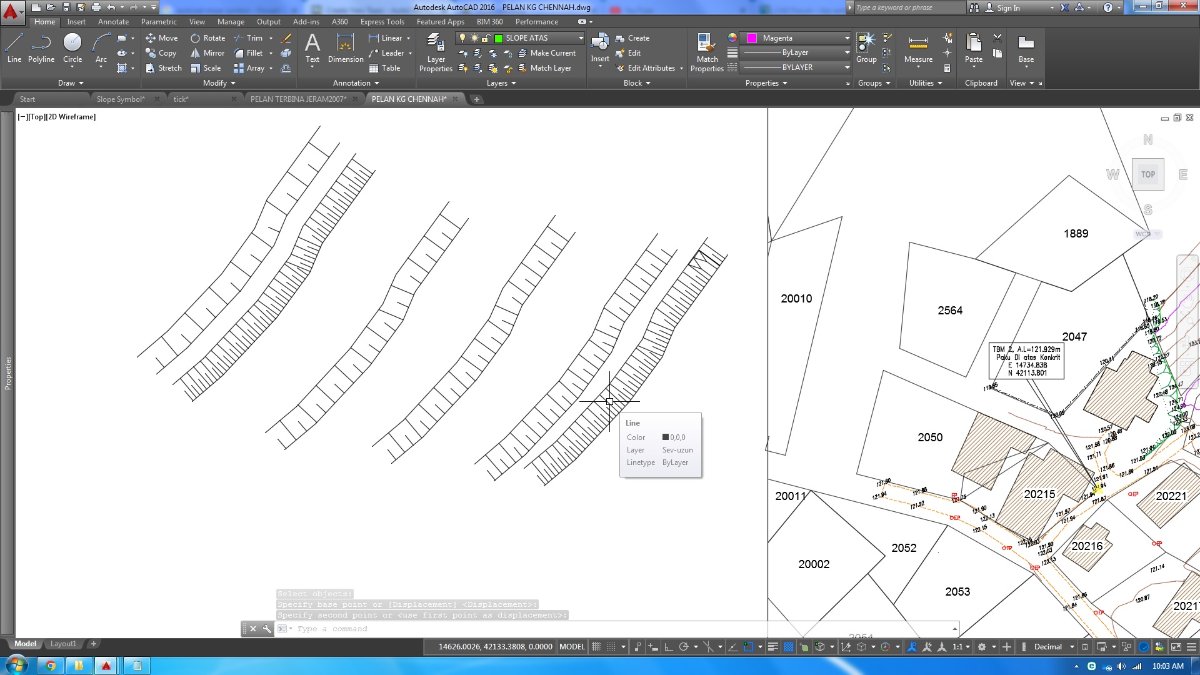1200x675 pixels.
Task: Click the Polyline tool
Action: pos(41,47)
